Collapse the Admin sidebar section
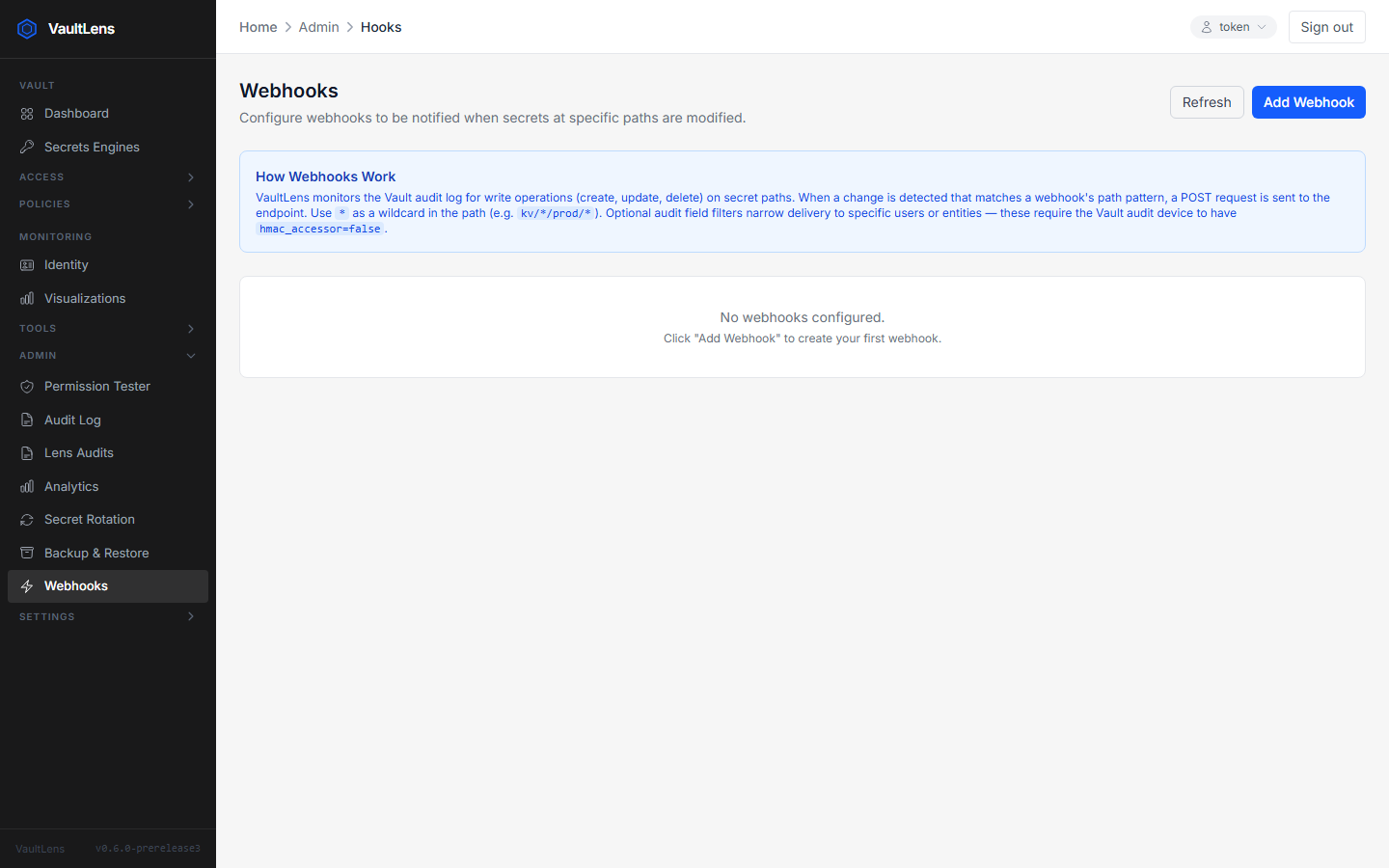1389x868 pixels. tap(108, 356)
